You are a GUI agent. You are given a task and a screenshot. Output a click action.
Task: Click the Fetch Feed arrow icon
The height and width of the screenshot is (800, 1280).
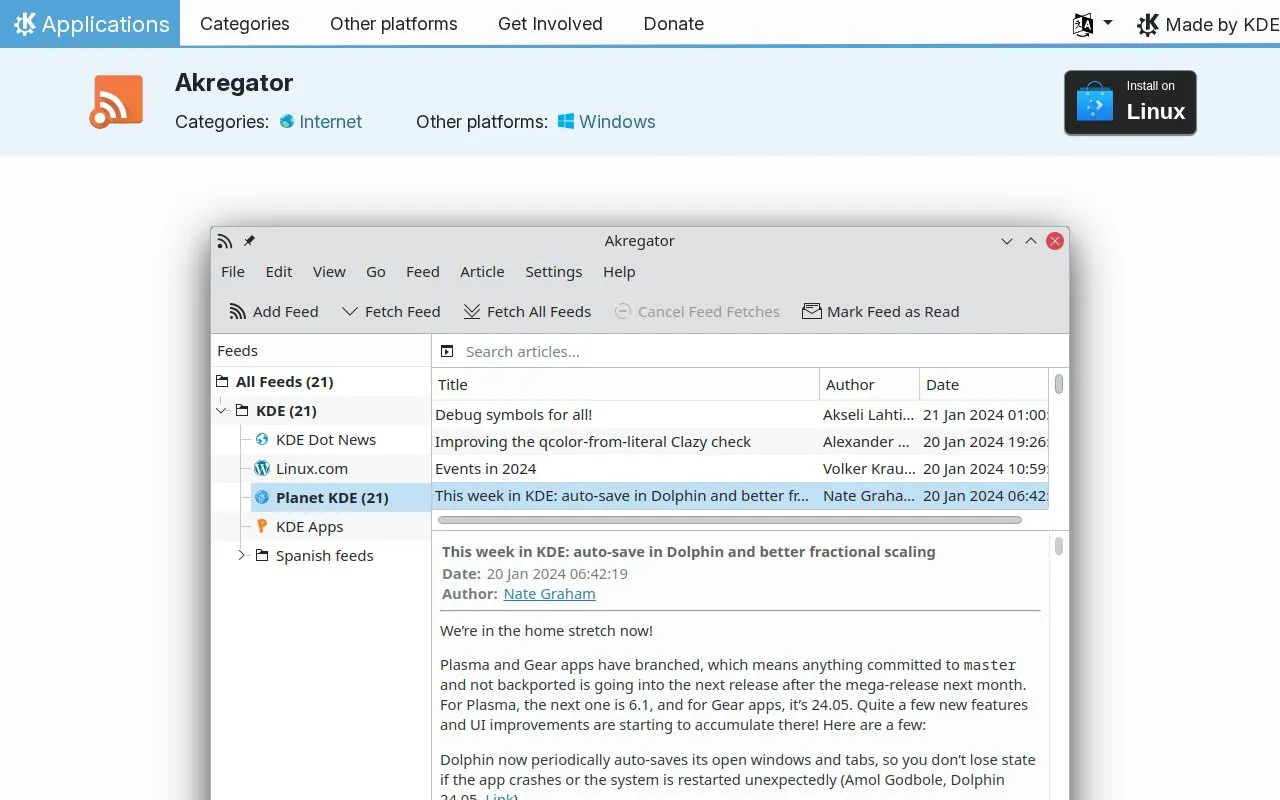pyautogui.click(x=350, y=312)
